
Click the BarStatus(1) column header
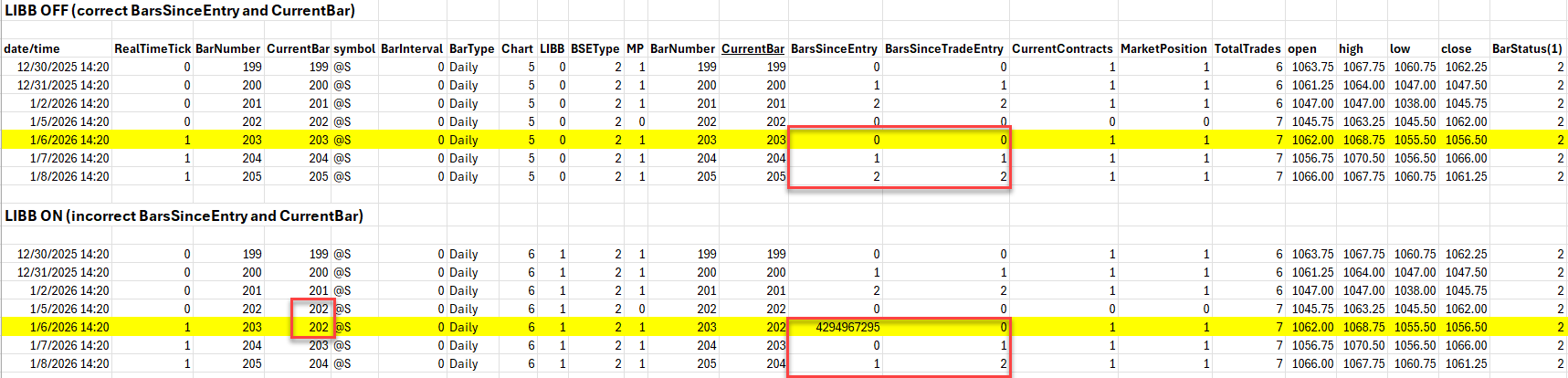pyautogui.click(x=1528, y=48)
